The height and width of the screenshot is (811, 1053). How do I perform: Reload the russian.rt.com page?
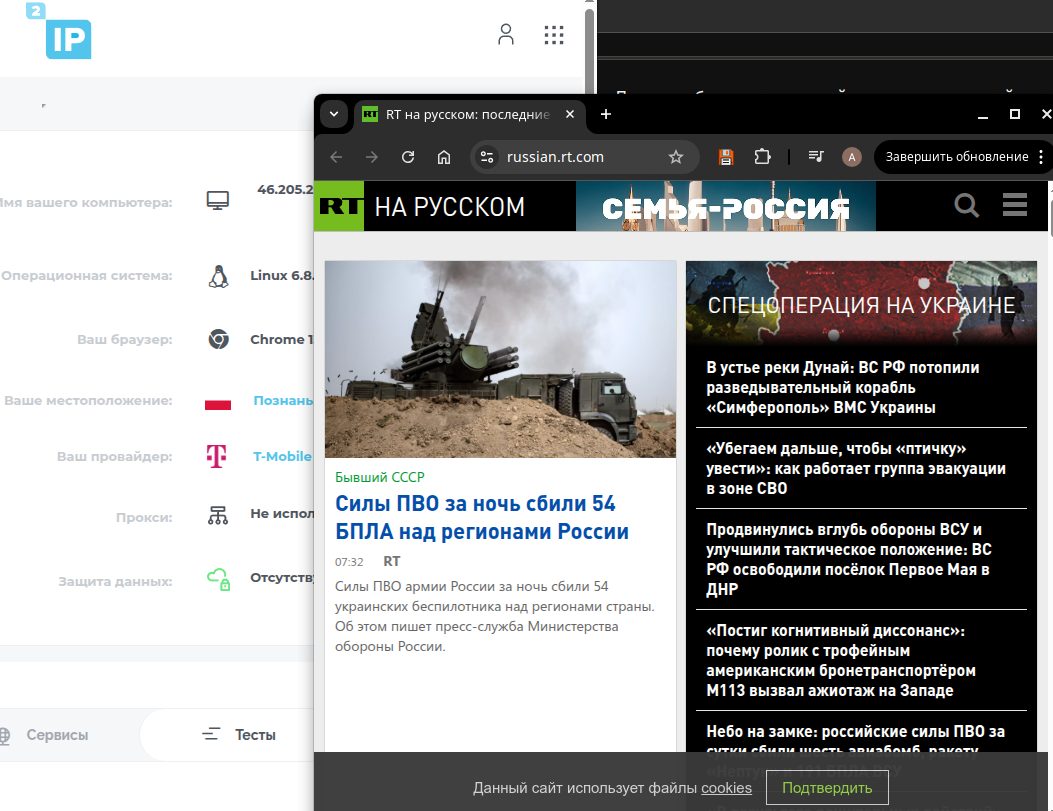[408, 157]
